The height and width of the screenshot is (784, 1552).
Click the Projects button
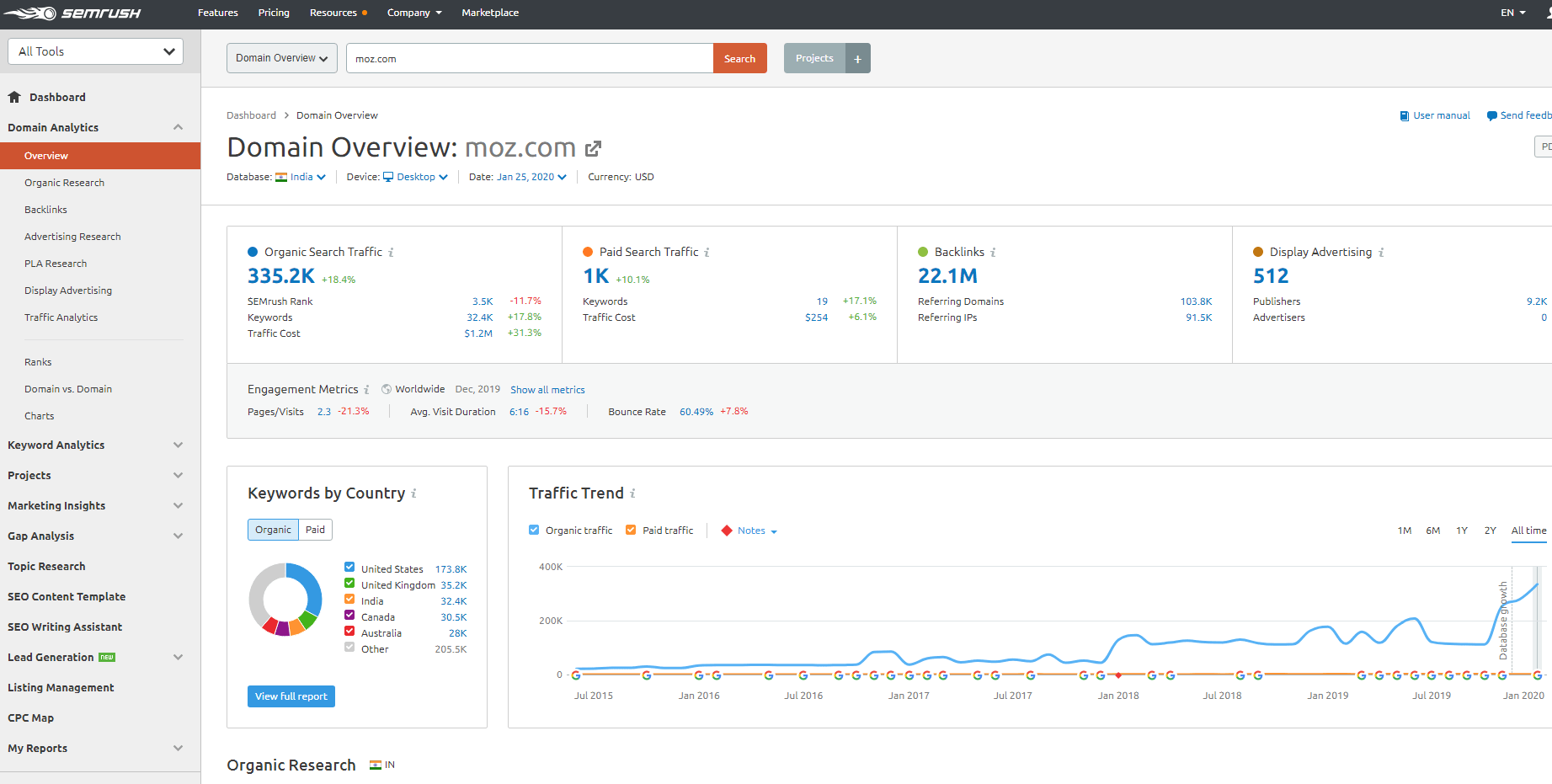[x=814, y=58]
